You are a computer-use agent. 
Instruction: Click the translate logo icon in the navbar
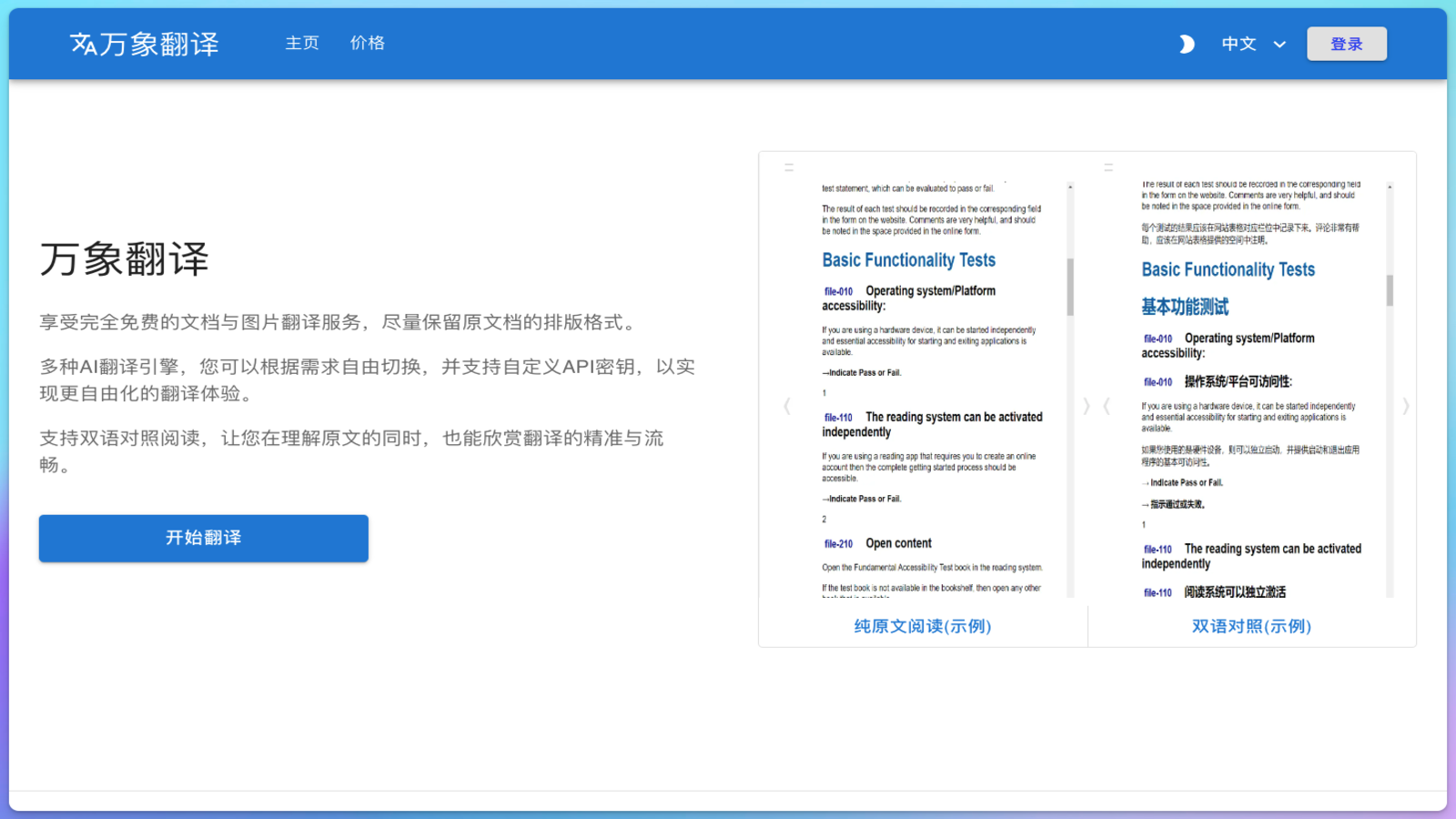point(82,44)
